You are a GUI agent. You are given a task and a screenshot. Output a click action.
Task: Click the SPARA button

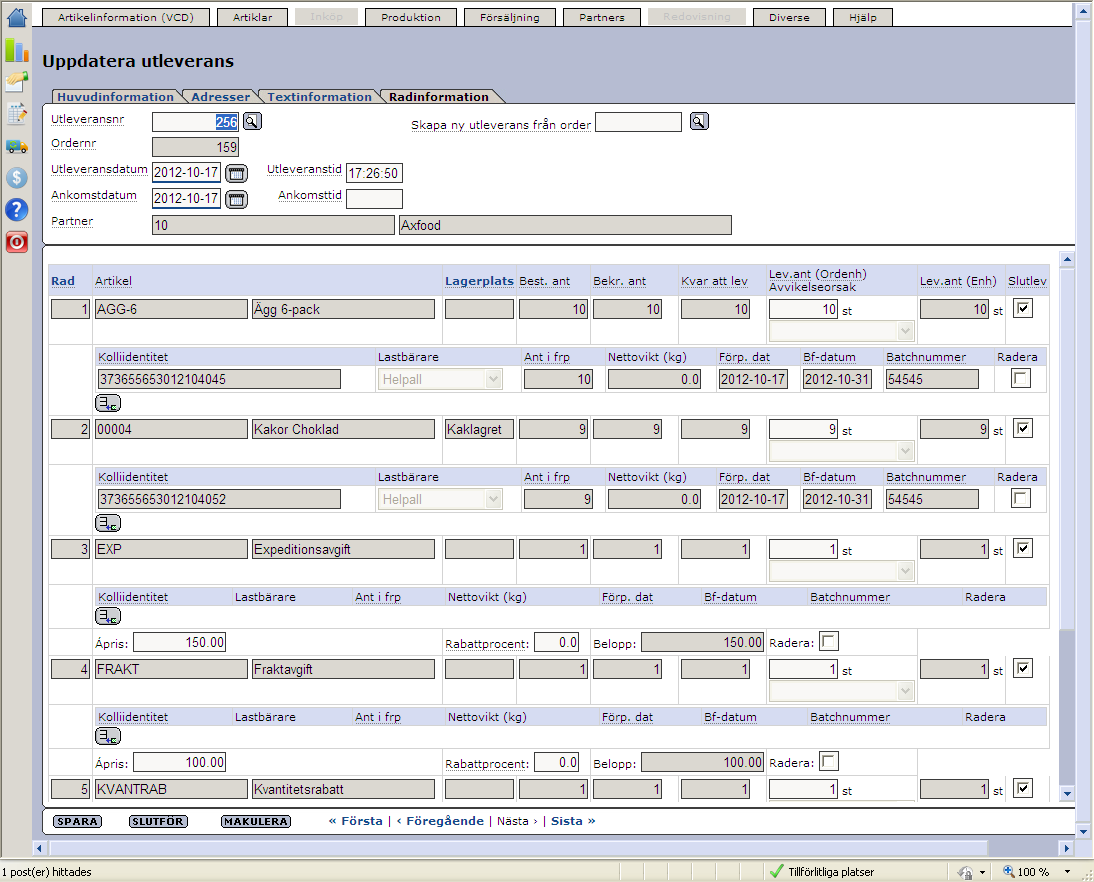coord(77,821)
